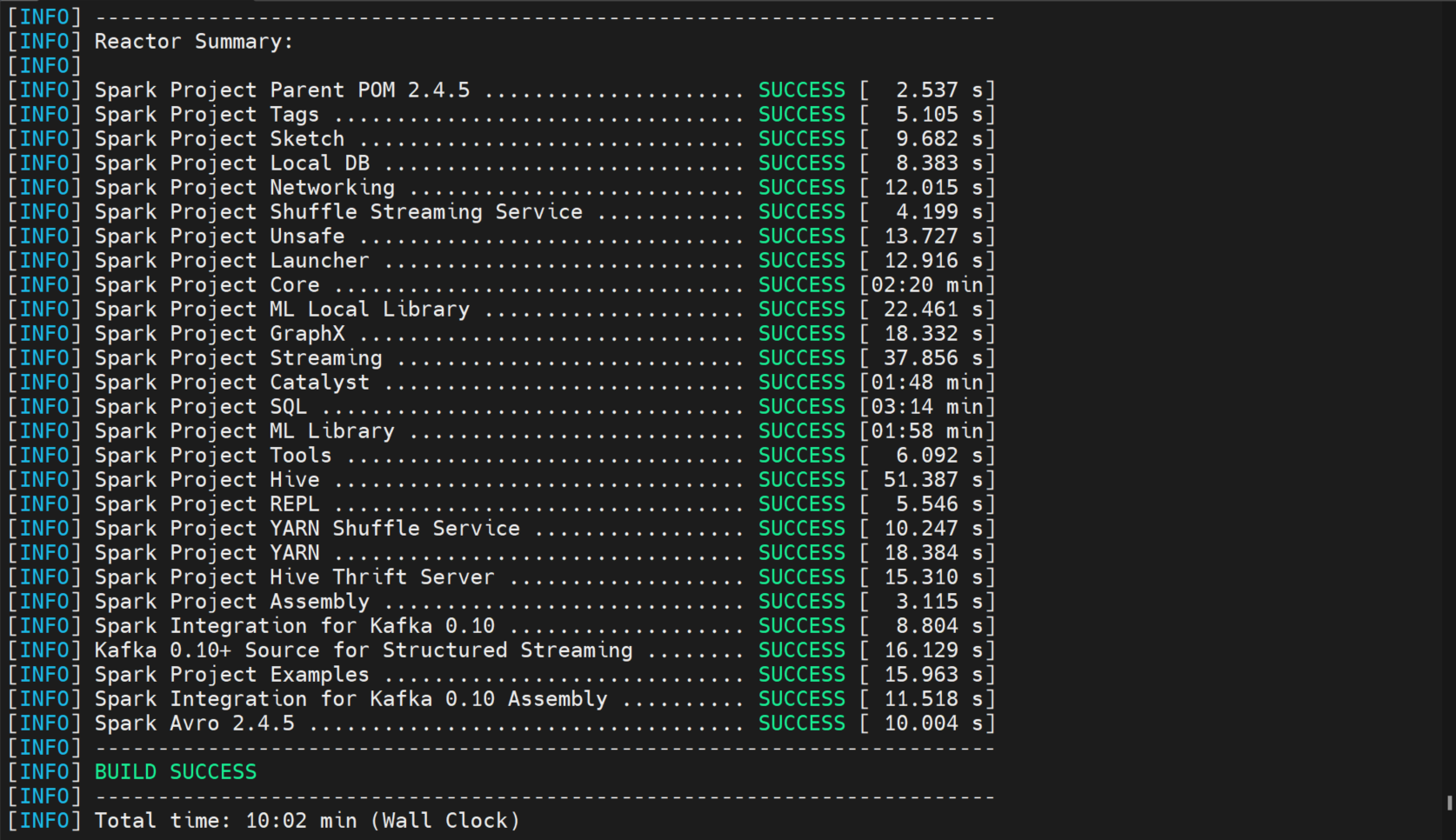
Task: Click the 'Spark Project ML Local Library' text
Action: pos(282,310)
